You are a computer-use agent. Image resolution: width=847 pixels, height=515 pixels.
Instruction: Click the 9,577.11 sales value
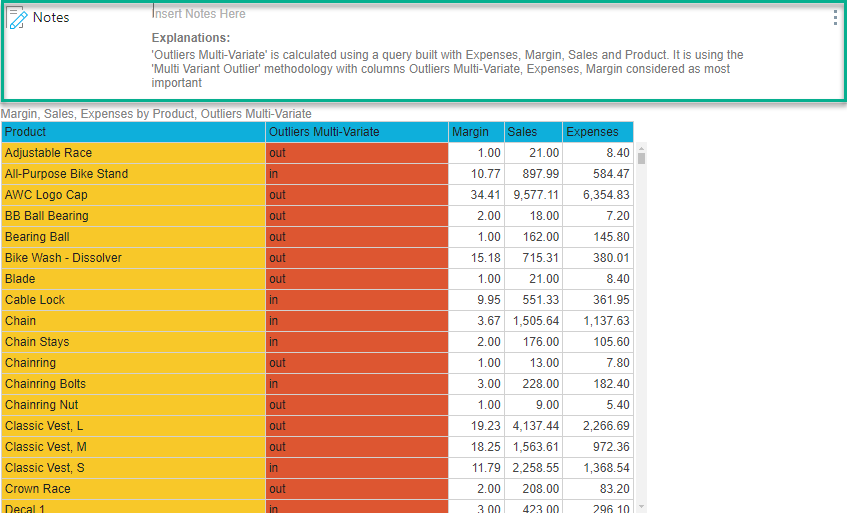pos(533,195)
